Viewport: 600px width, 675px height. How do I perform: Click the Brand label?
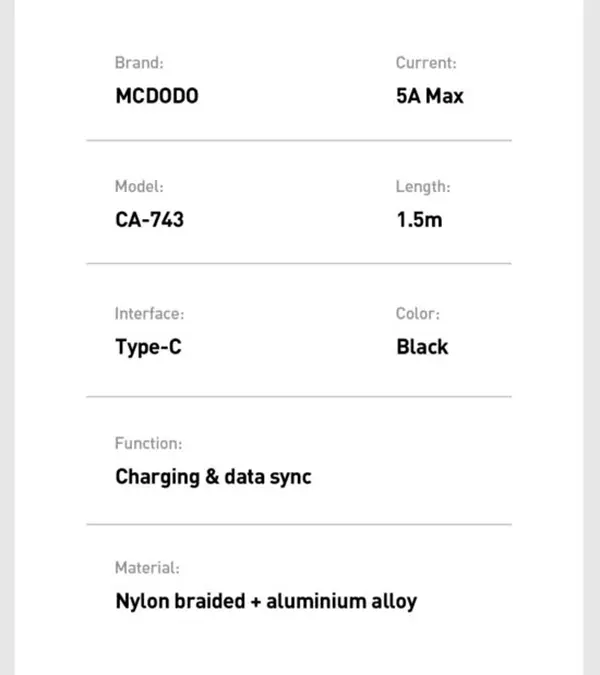[139, 63]
